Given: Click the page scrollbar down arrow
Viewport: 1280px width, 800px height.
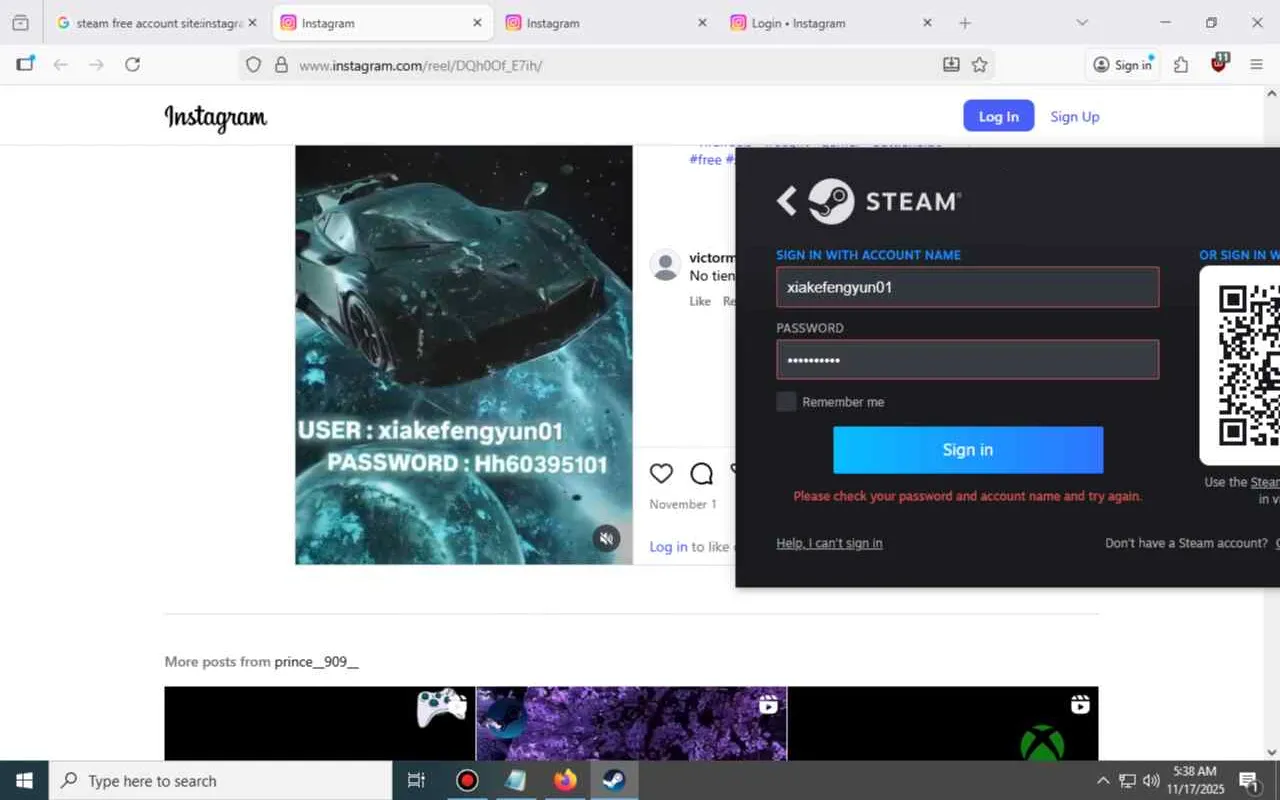Looking at the screenshot, I should pos(1272,752).
